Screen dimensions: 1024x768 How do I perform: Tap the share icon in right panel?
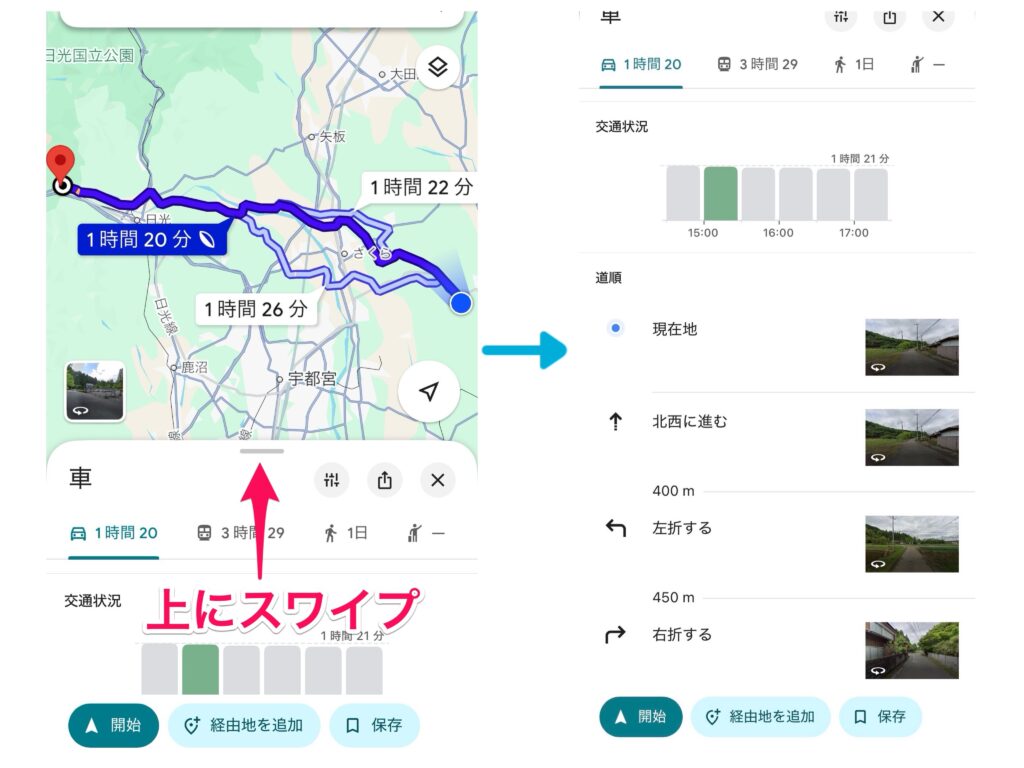888,16
